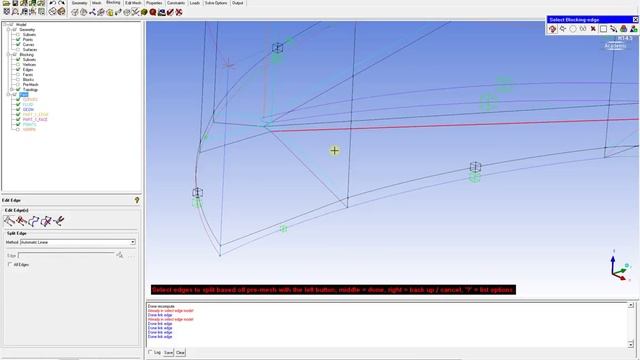
Task: Open the Geometry tab
Action: (x=79, y=3)
